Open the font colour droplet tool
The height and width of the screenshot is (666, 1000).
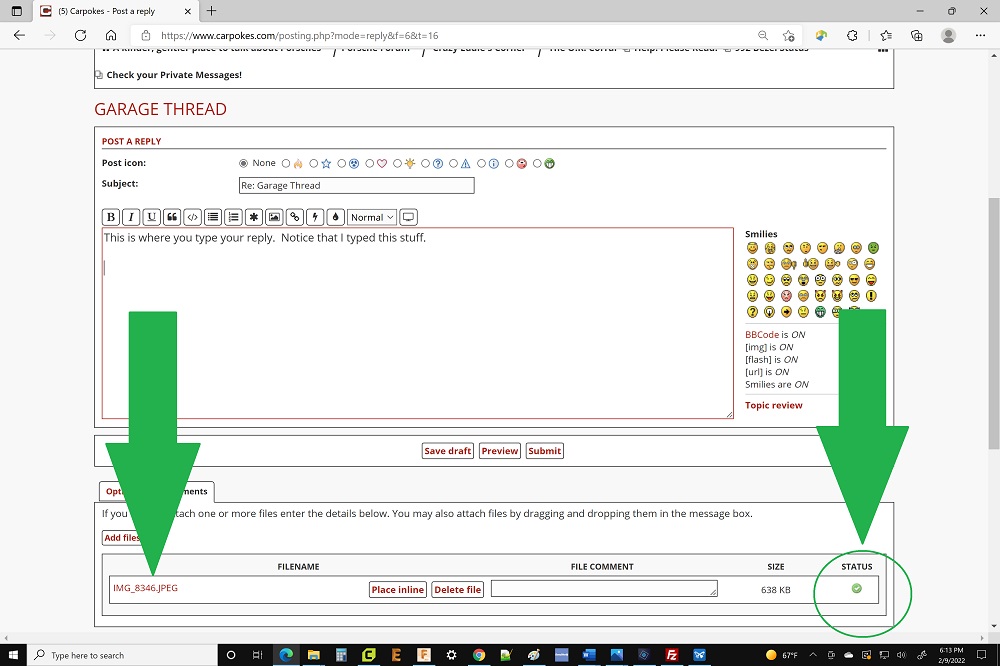(x=335, y=217)
